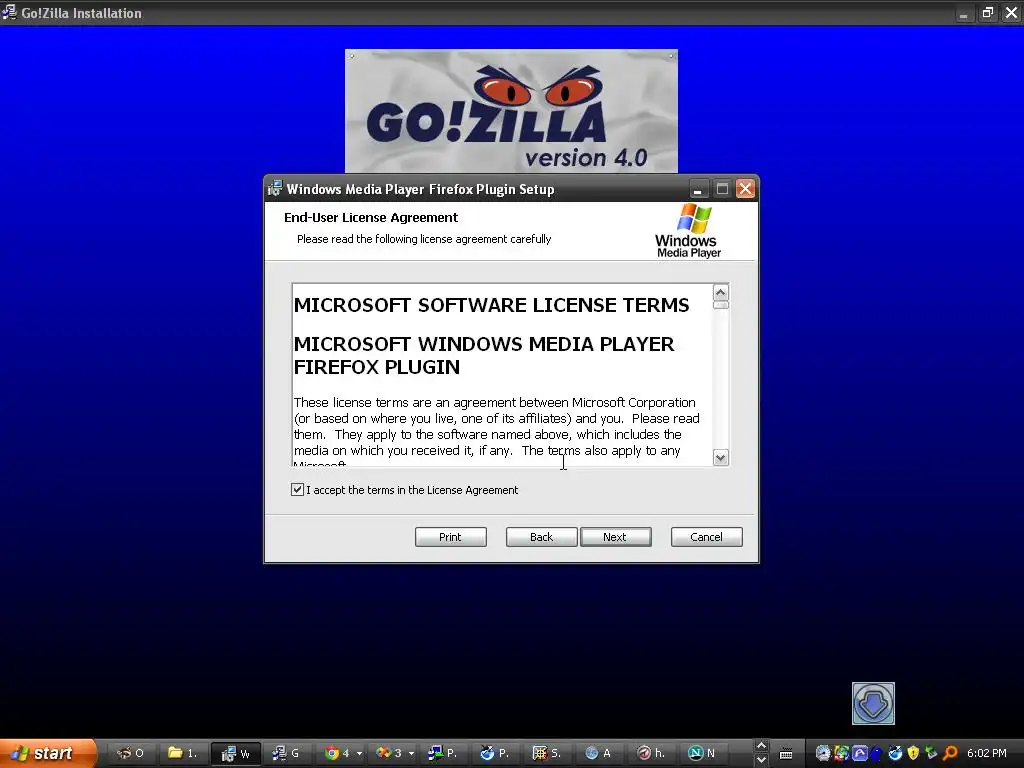Viewport: 1024px width, 768px height.
Task: Switch to the S. taskbar item
Action: [x=547, y=753]
